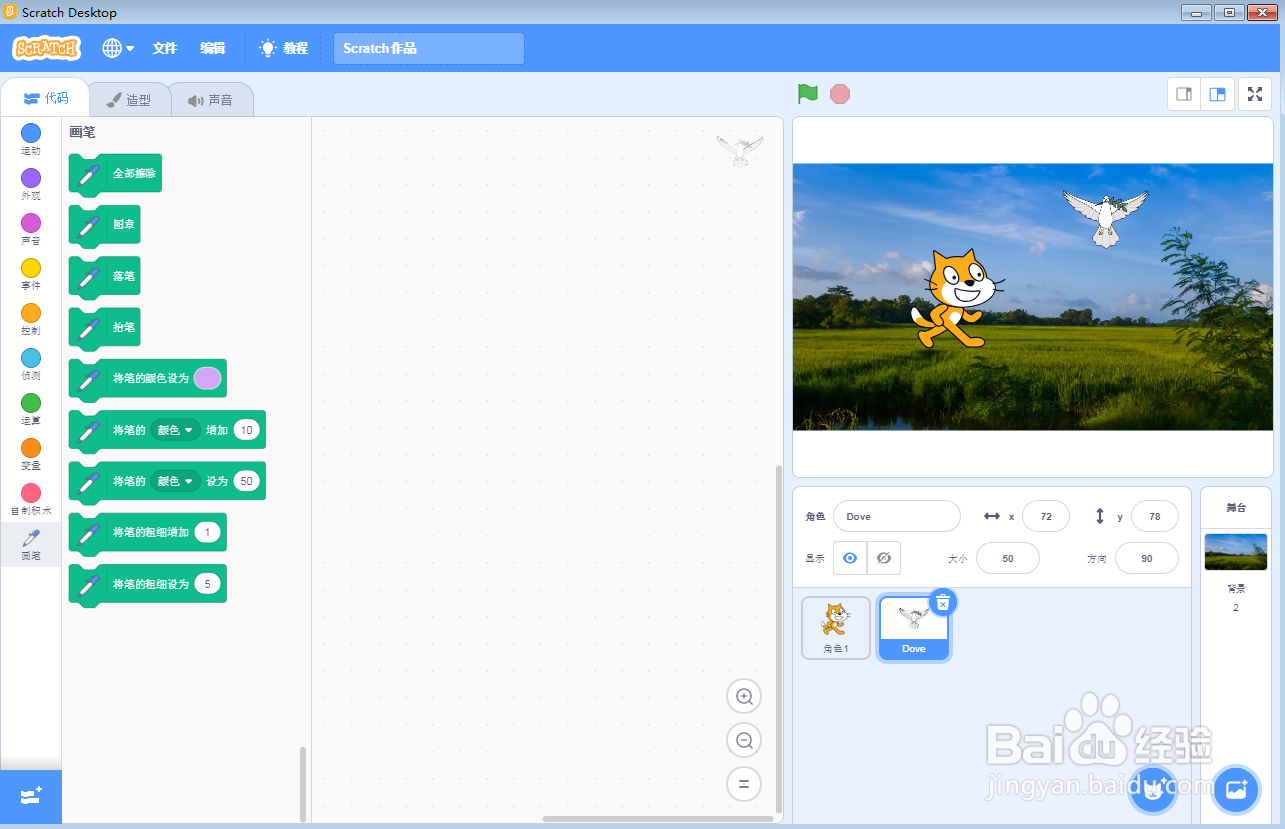Click the red stop button

pyautogui.click(x=840, y=94)
